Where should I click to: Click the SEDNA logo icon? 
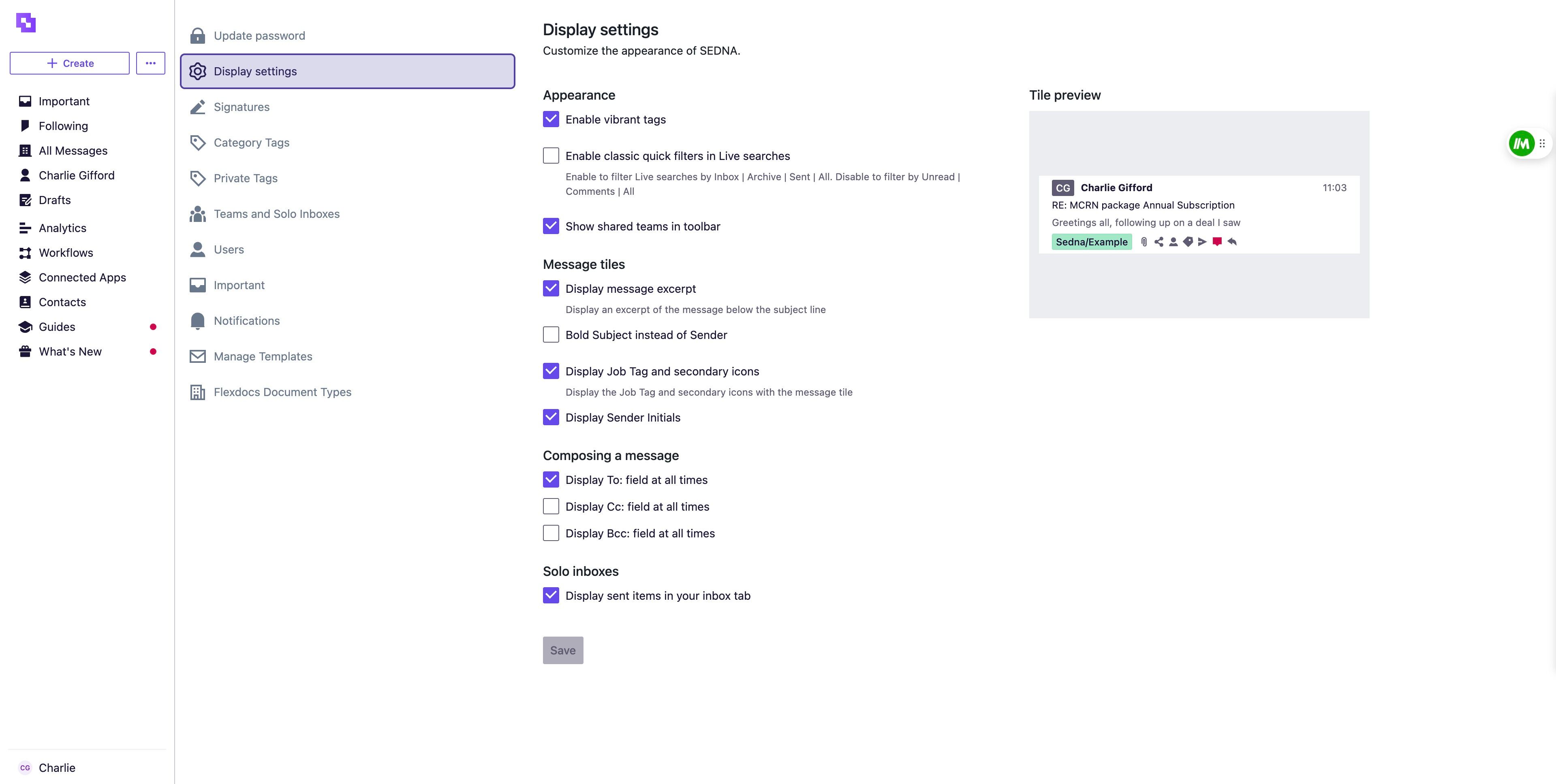[x=26, y=23]
